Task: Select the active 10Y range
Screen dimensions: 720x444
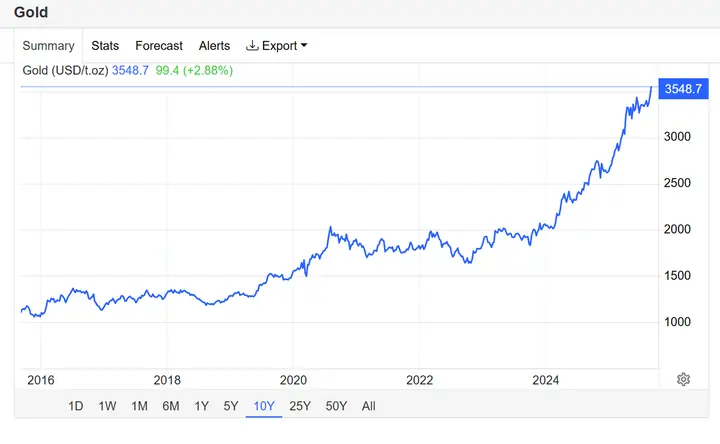Action: pyautogui.click(x=264, y=406)
